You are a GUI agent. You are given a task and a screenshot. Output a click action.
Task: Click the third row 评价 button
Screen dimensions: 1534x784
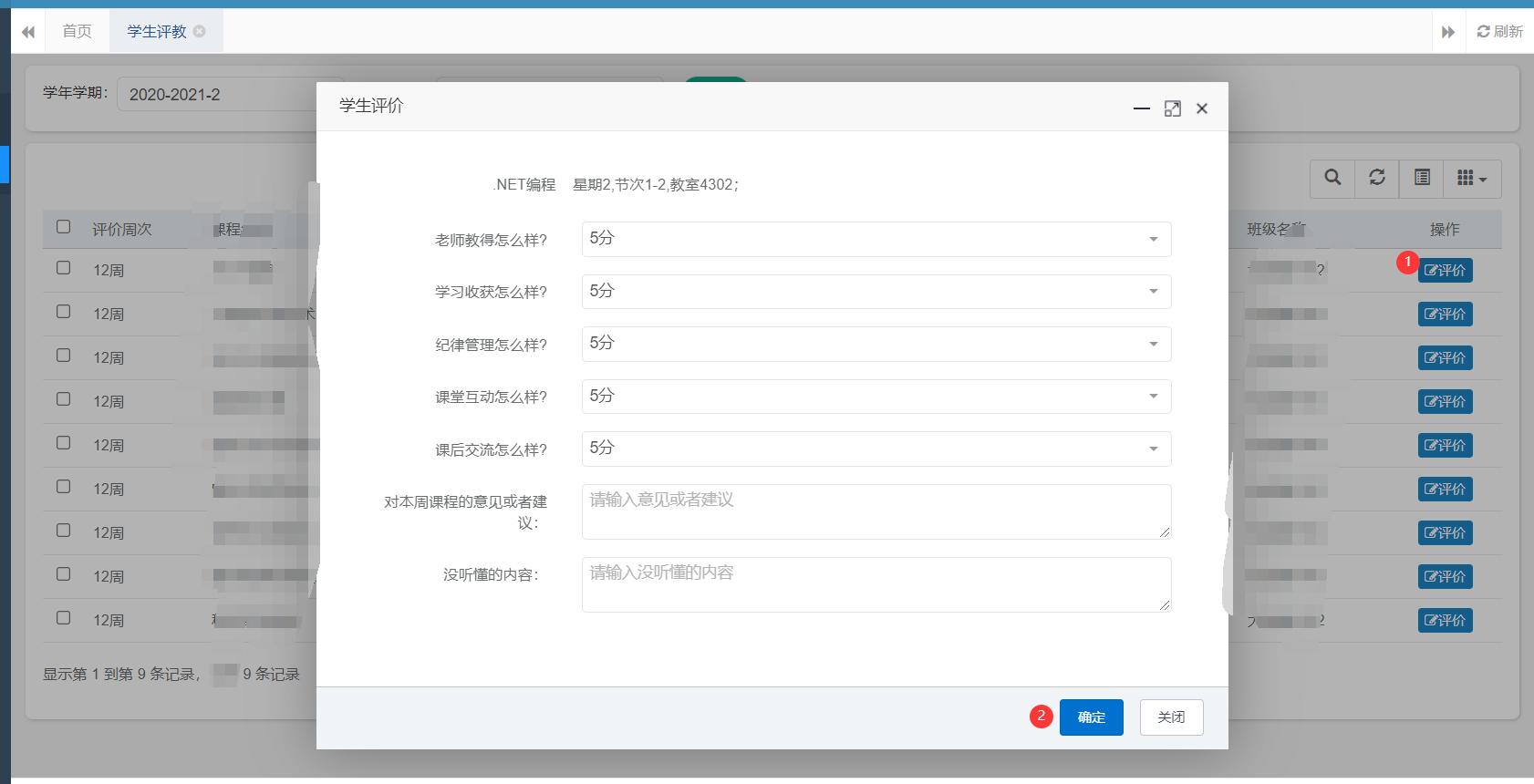[x=1446, y=358]
